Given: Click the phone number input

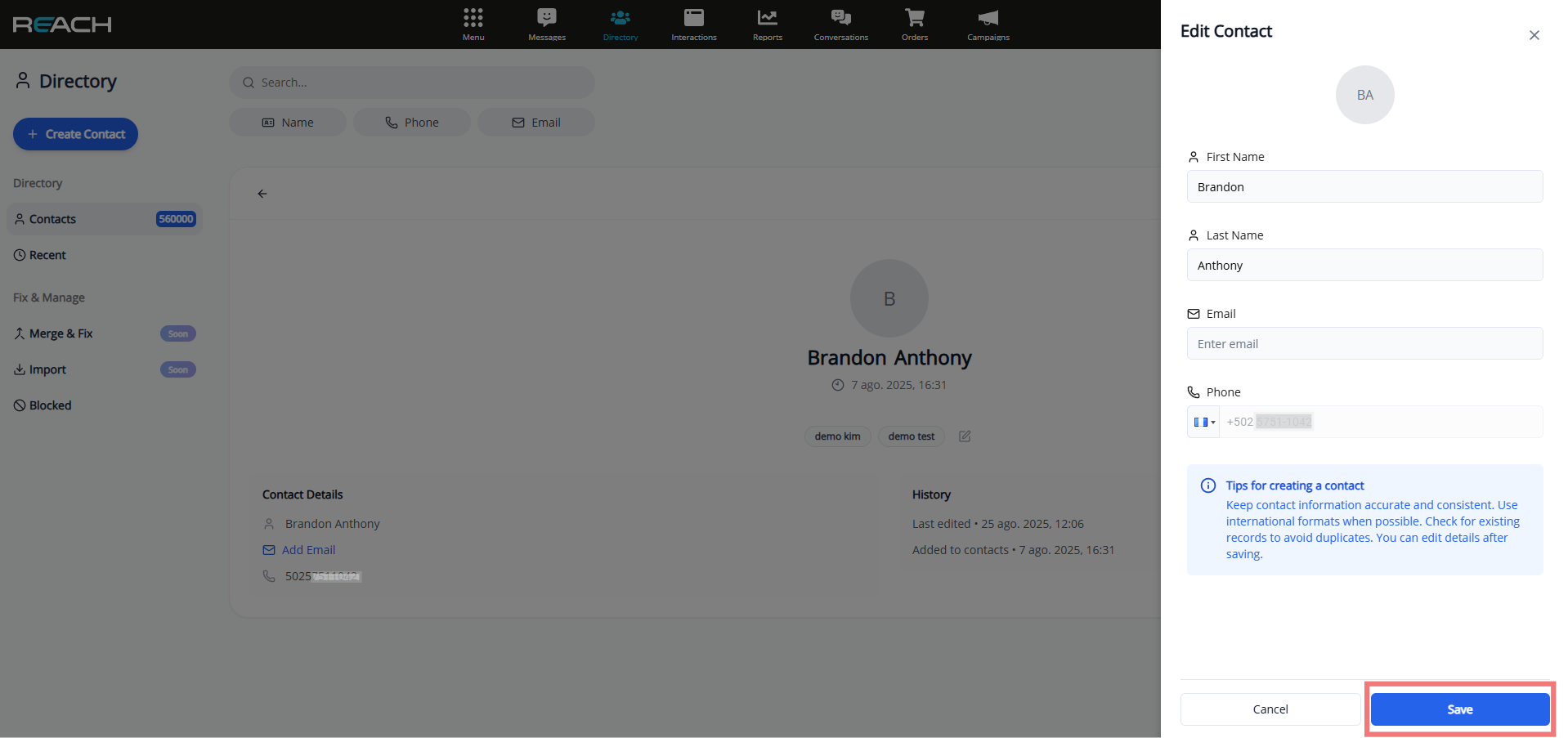Looking at the screenshot, I should click(x=1382, y=422).
